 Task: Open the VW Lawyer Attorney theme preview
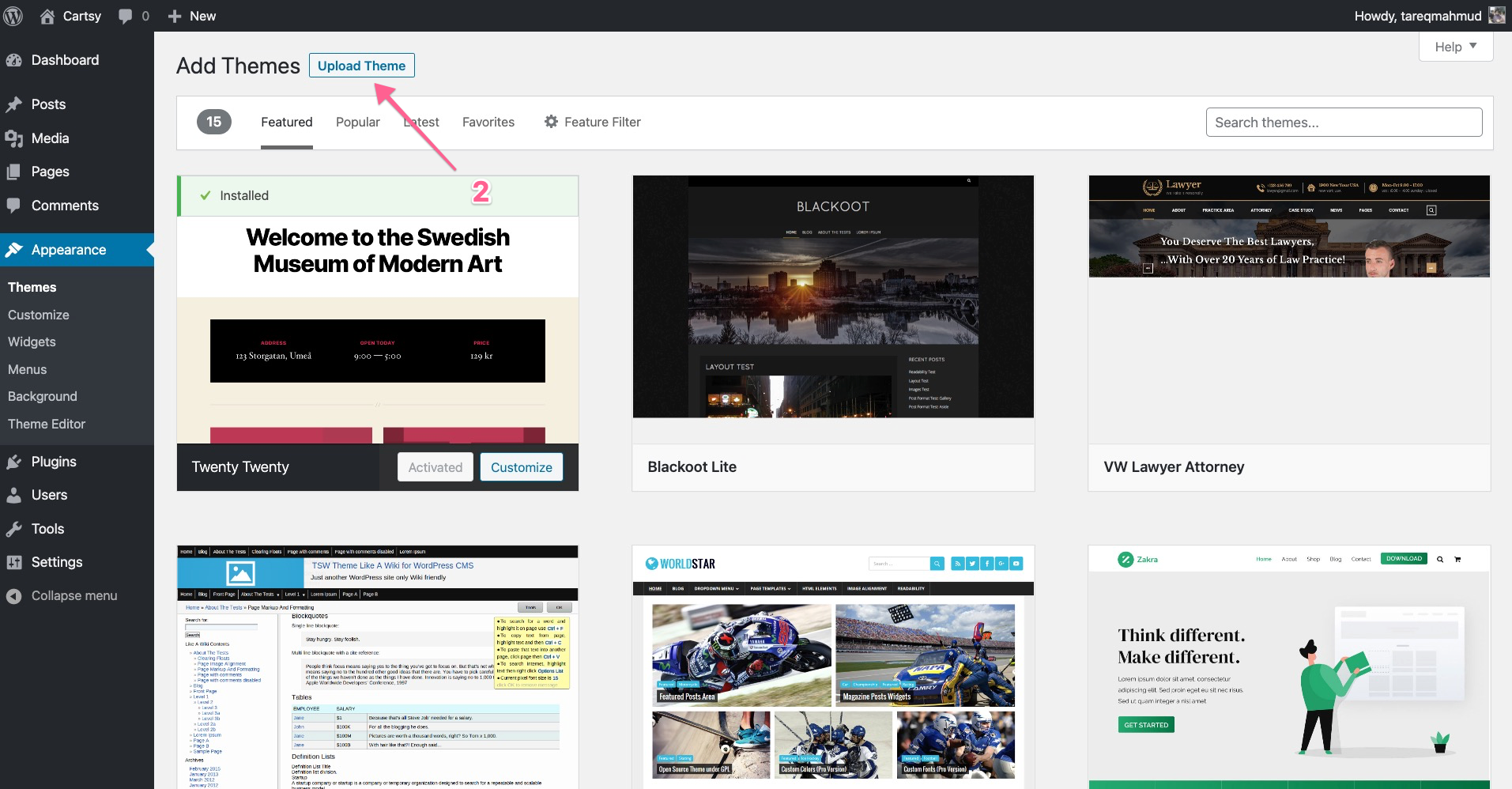click(x=1289, y=226)
